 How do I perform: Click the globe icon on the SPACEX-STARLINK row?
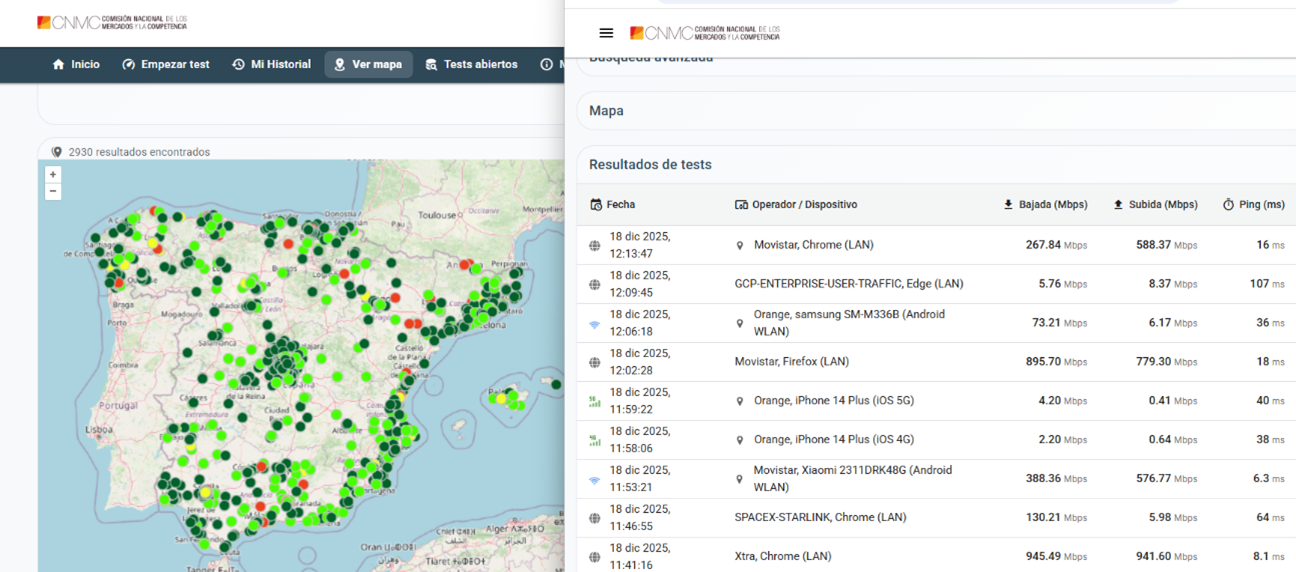(595, 518)
